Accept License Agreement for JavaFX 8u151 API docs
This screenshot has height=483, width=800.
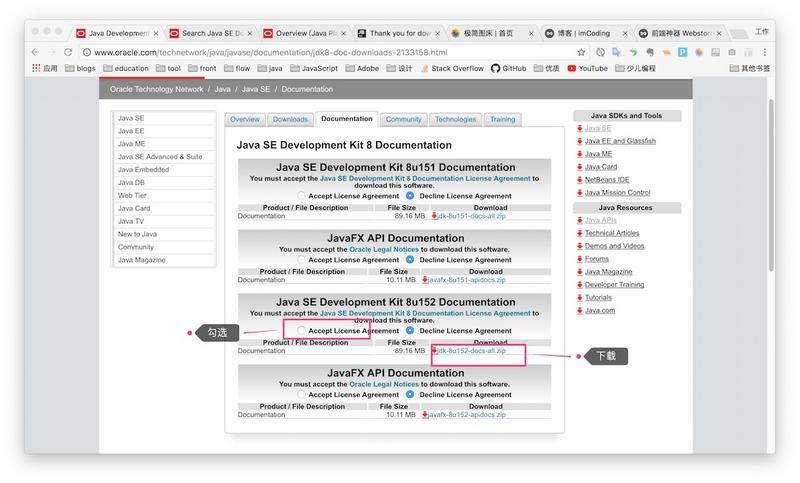pos(301,260)
